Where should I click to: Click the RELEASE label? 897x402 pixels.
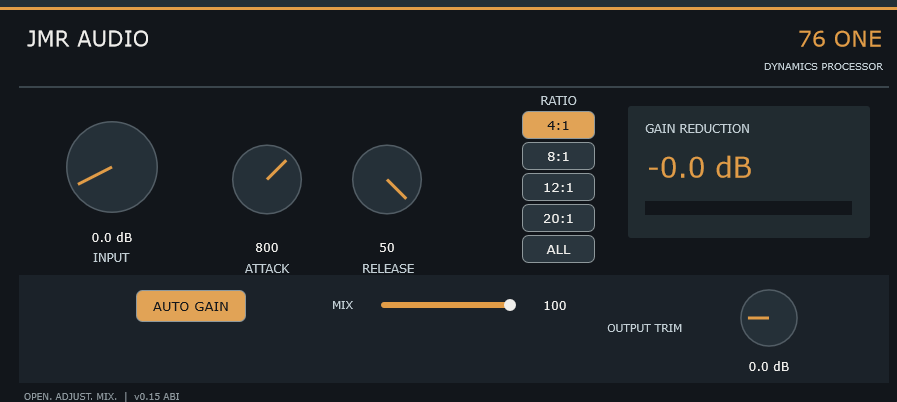tap(388, 269)
